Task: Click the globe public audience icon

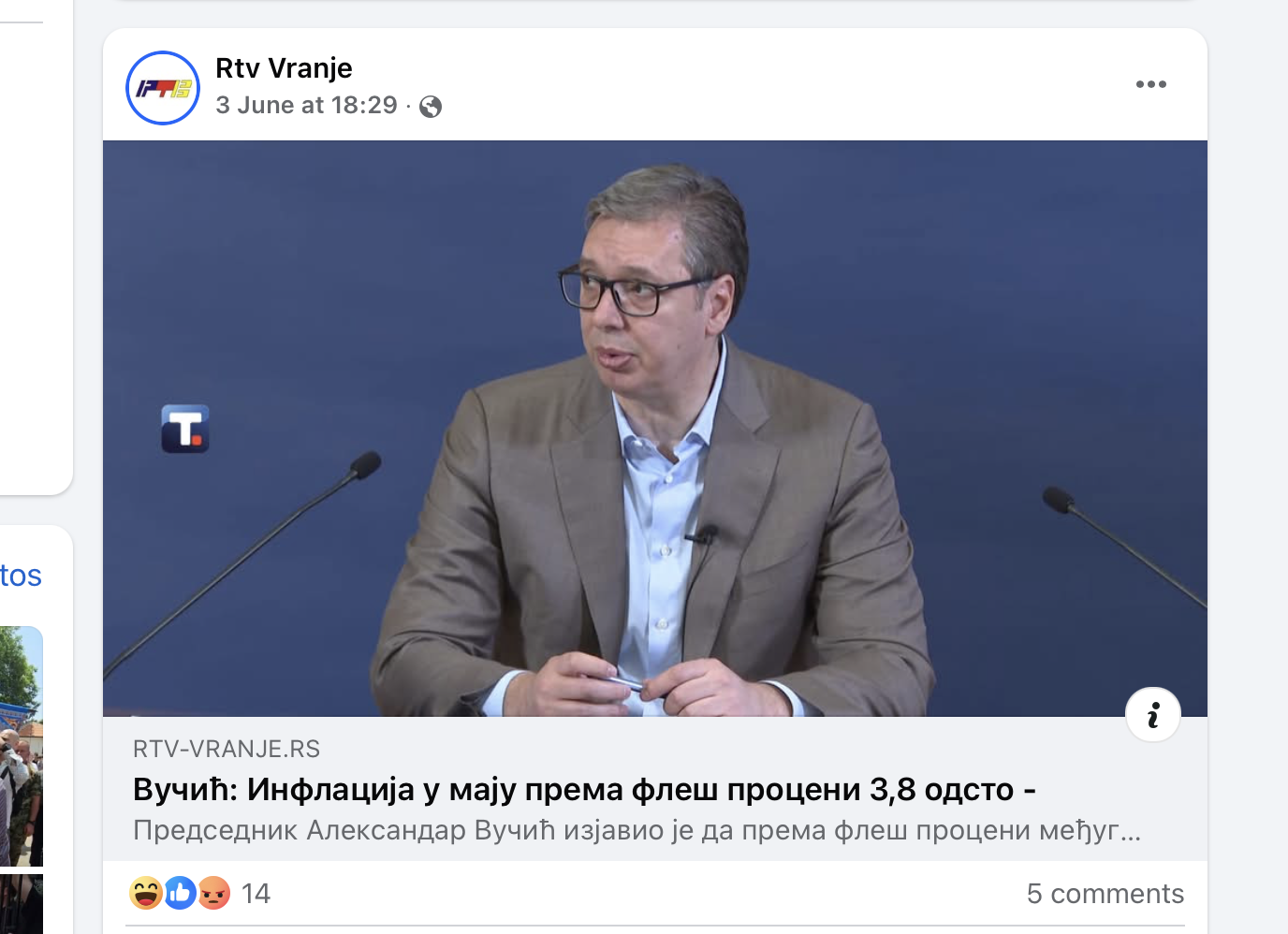Action: click(x=431, y=107)
